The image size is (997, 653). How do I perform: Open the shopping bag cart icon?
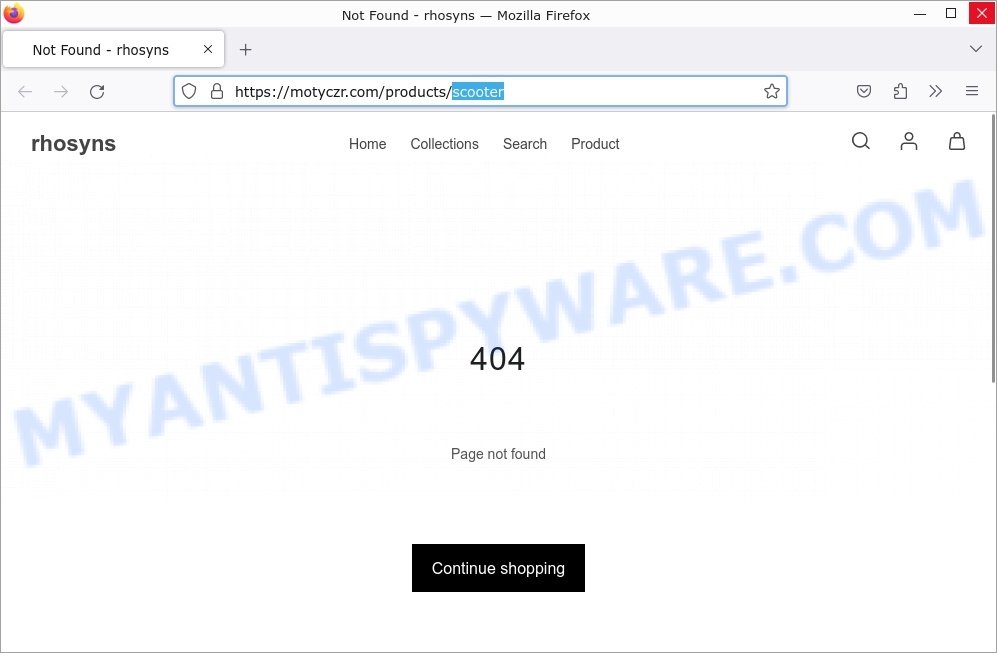click(957, 141)
